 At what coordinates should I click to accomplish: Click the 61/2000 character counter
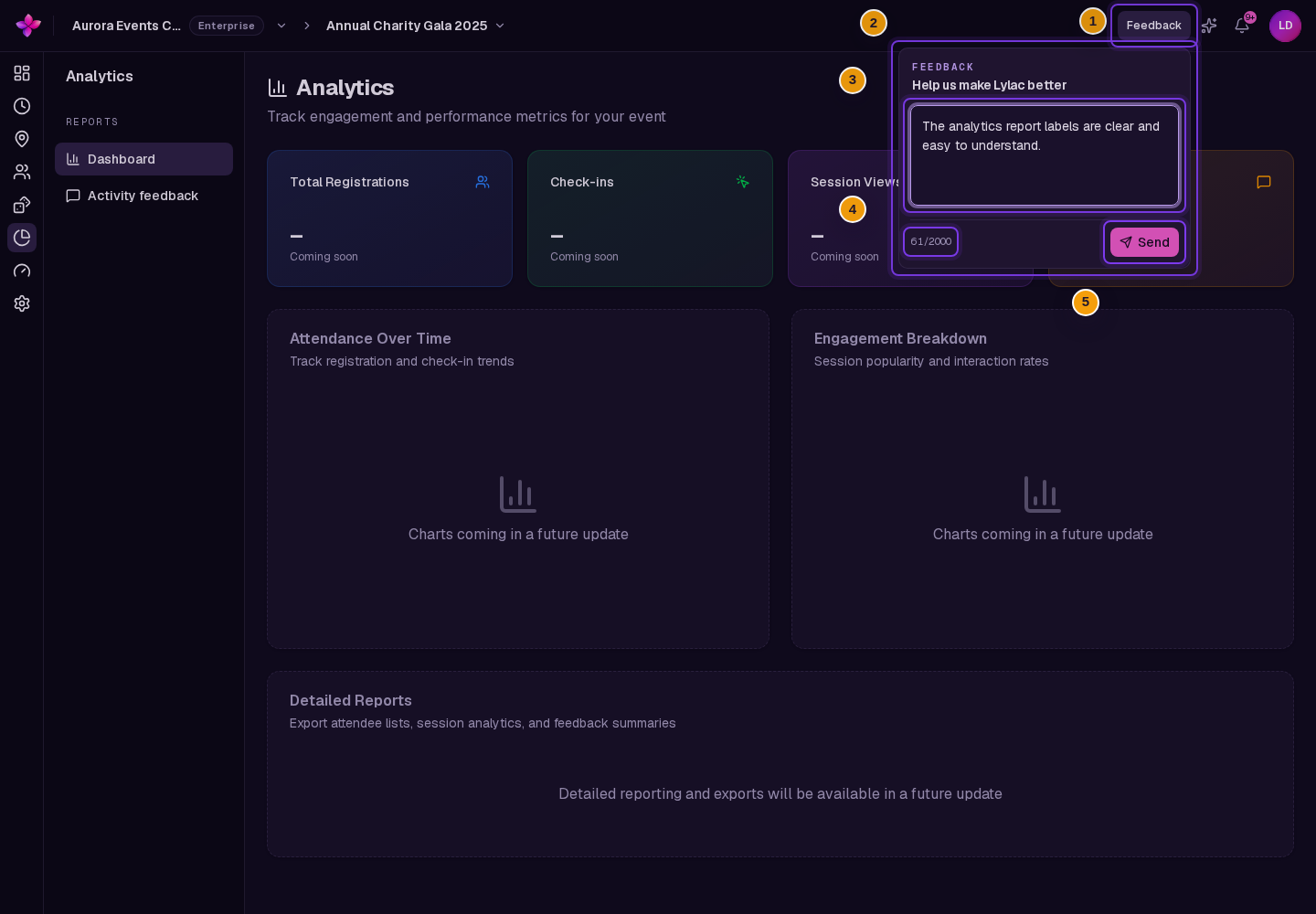[930, 241]
